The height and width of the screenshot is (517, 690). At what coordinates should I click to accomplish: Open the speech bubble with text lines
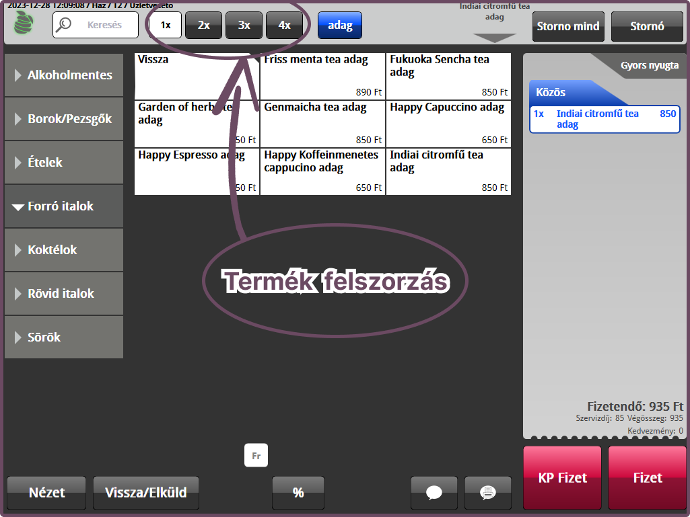tap(487, 492)
